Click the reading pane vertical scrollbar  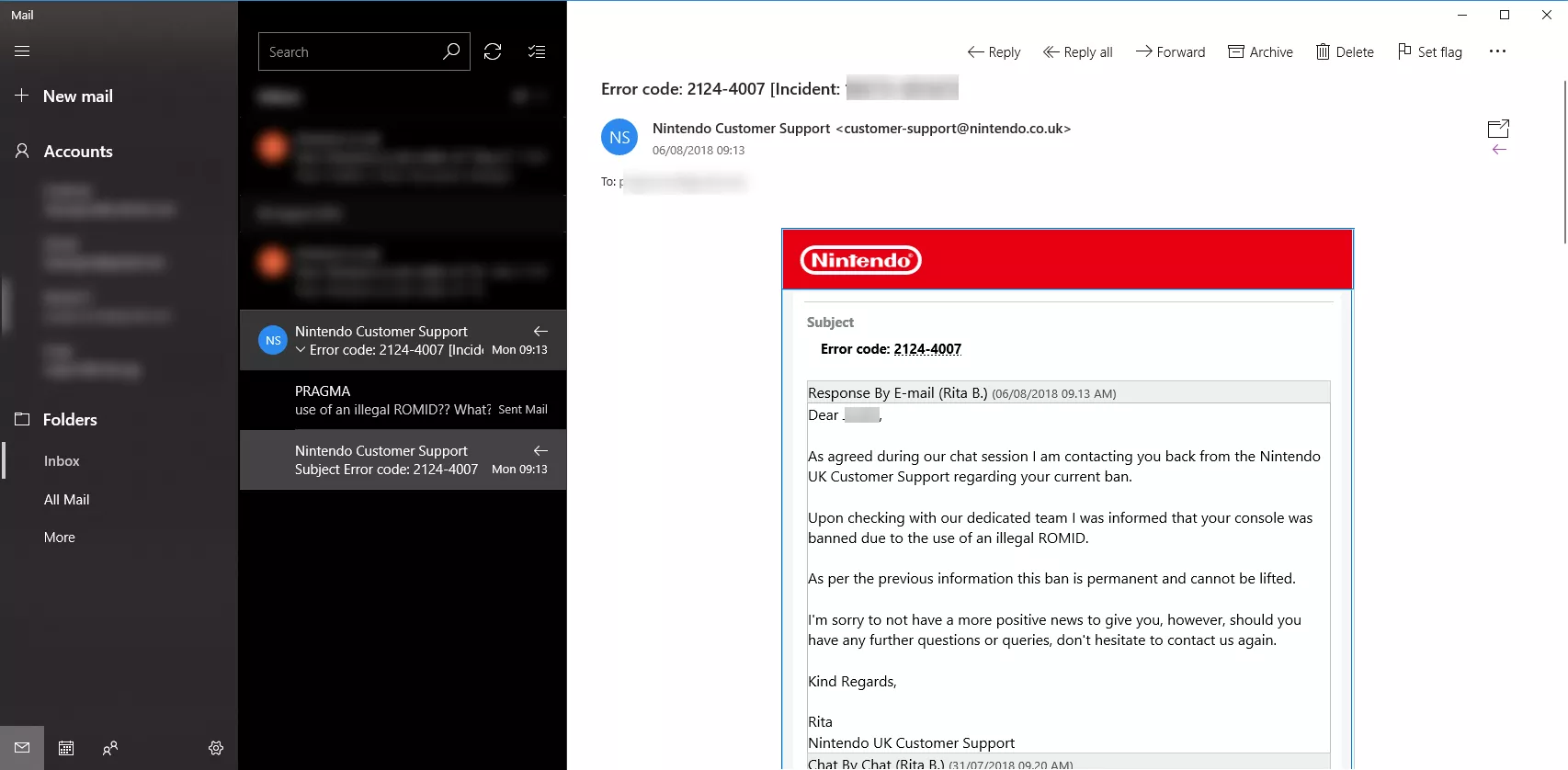pos(1564,163)
